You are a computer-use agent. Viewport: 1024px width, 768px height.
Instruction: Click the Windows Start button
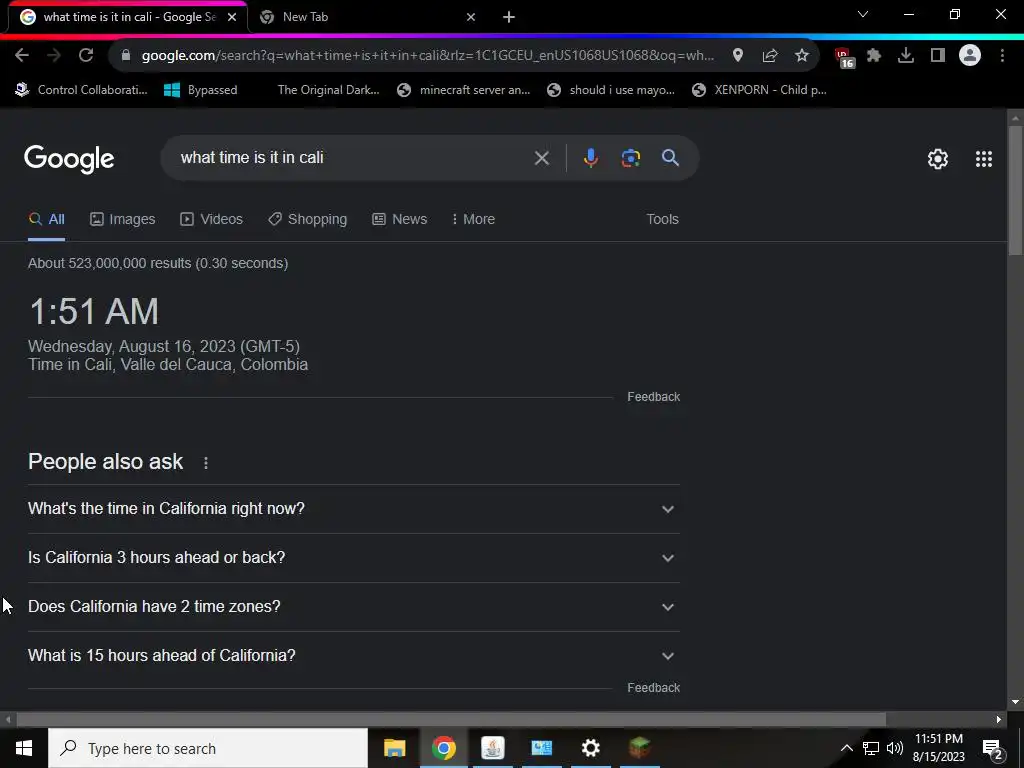pyautogui.click(x=24, y=748)
